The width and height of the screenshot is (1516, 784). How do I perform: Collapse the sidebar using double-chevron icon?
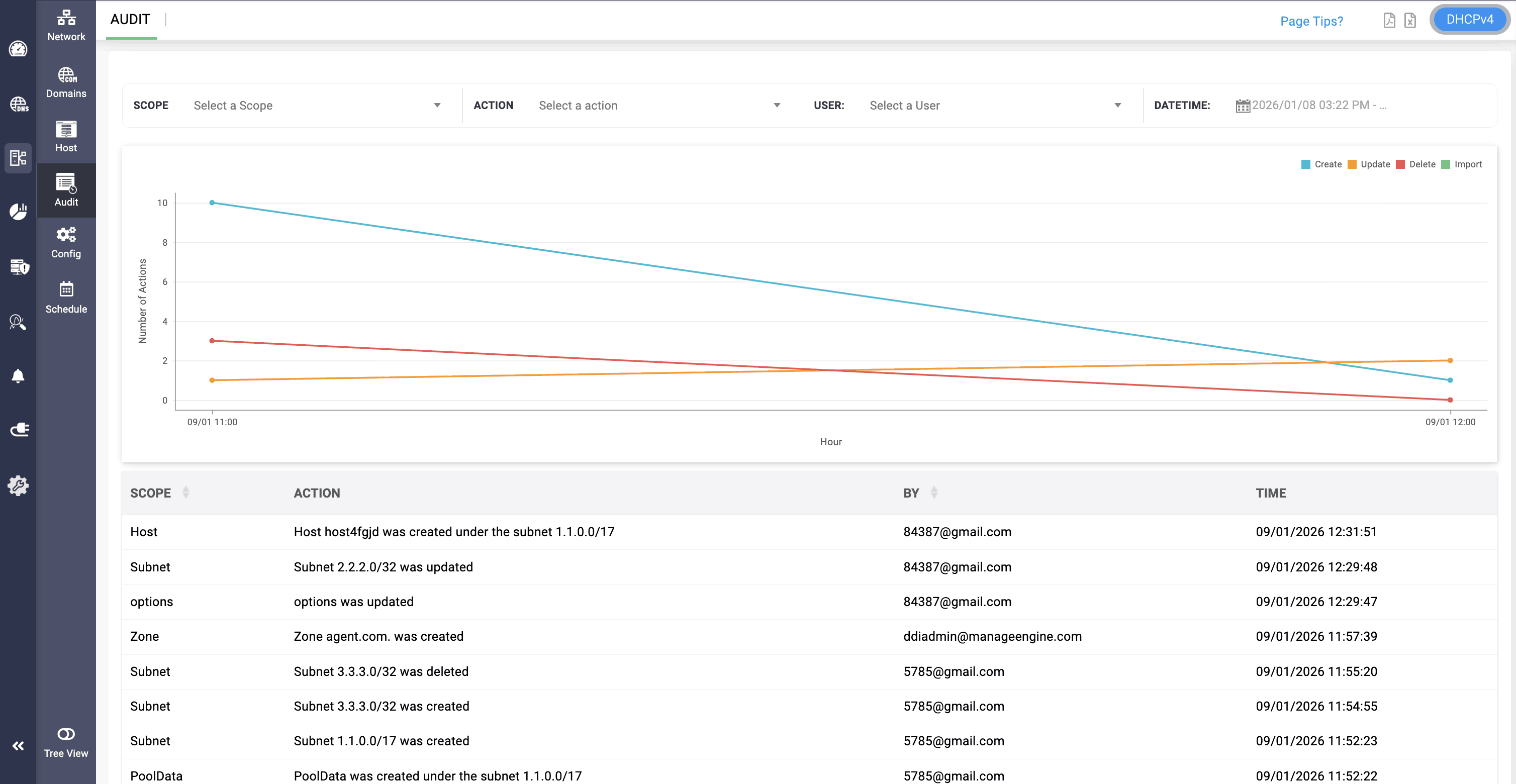18,746
